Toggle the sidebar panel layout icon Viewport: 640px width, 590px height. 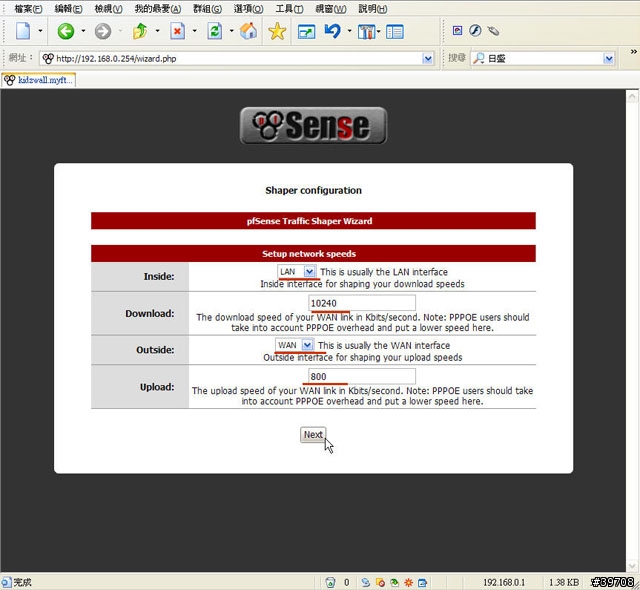point(395,32)
